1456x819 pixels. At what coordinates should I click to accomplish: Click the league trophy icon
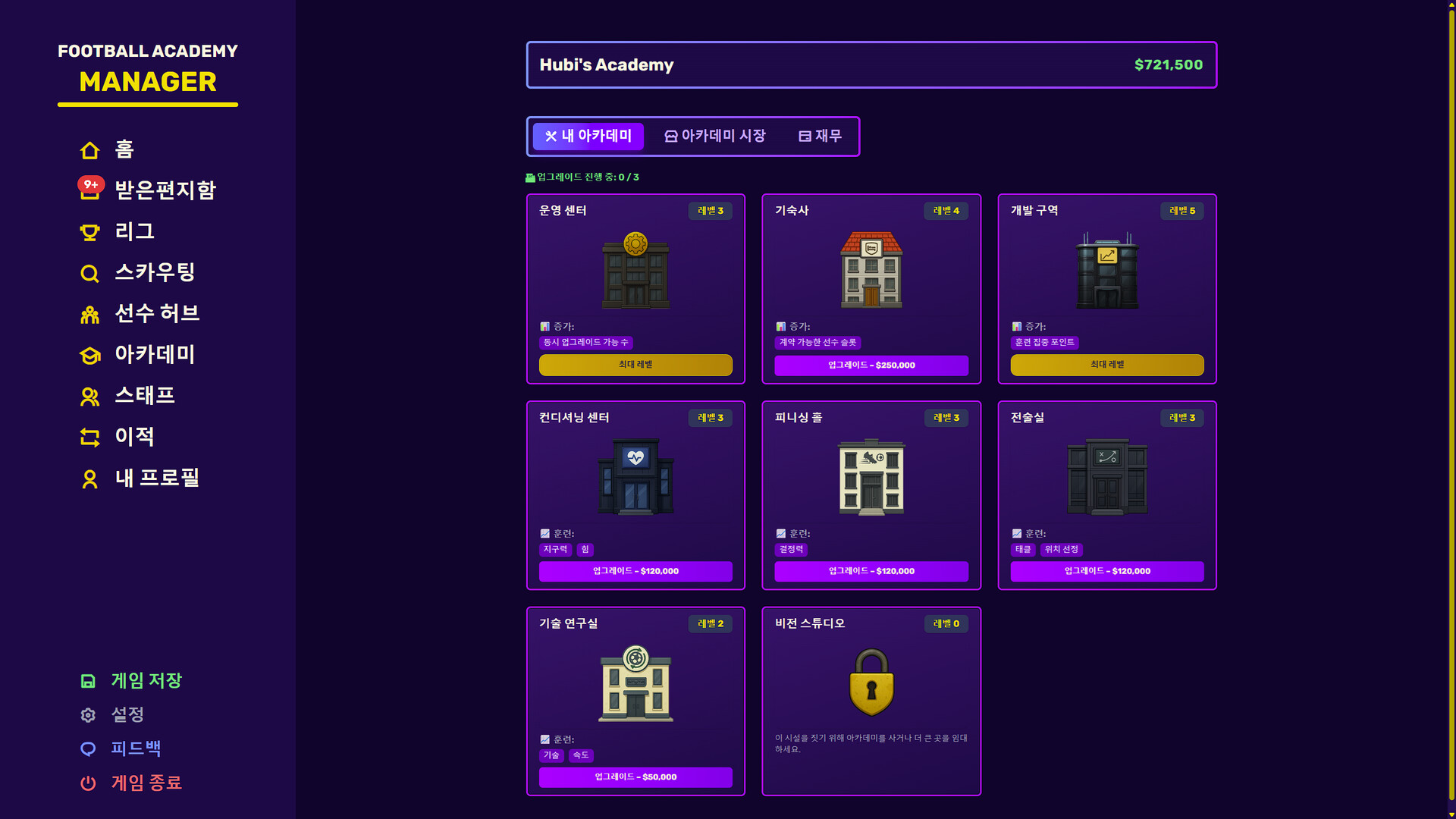[x=89, y=232]
